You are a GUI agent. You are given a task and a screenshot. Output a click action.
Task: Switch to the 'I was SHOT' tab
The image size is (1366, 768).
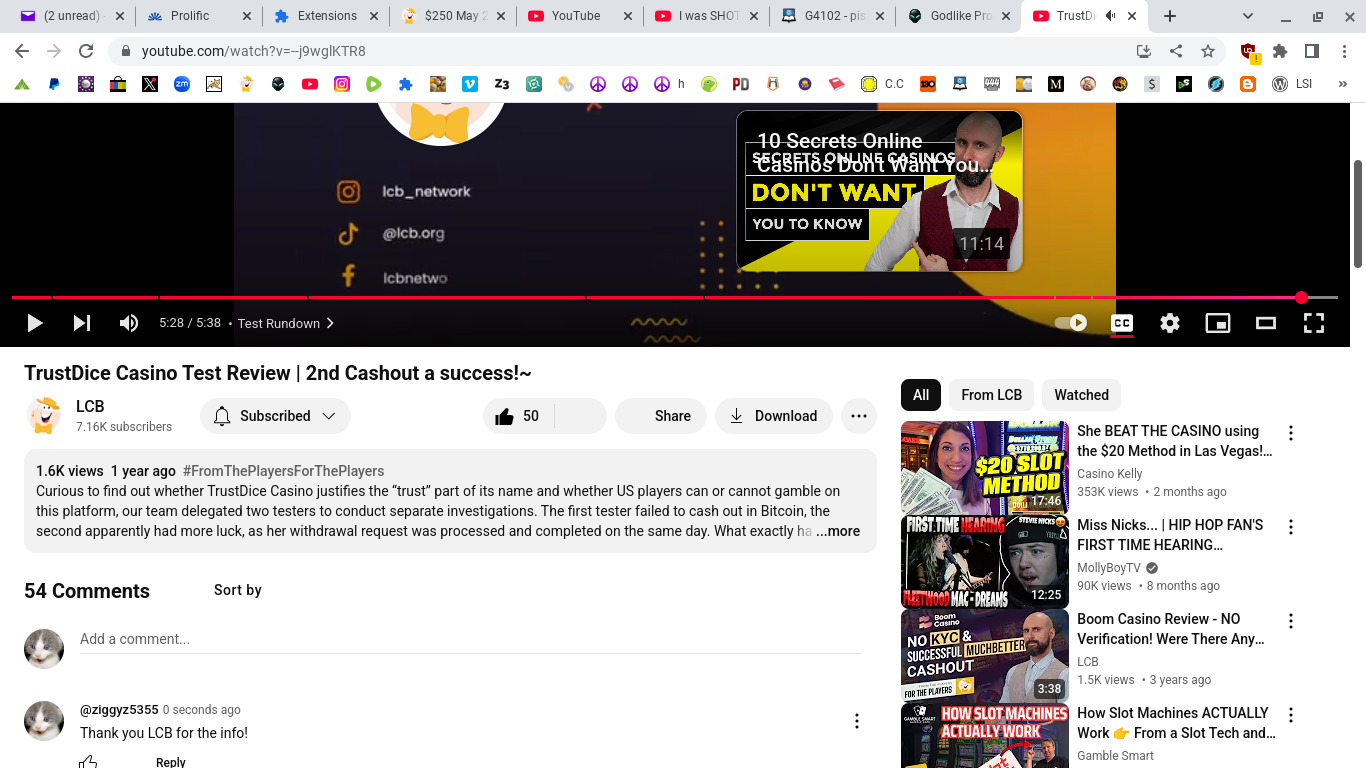click(x=708, y=16)
